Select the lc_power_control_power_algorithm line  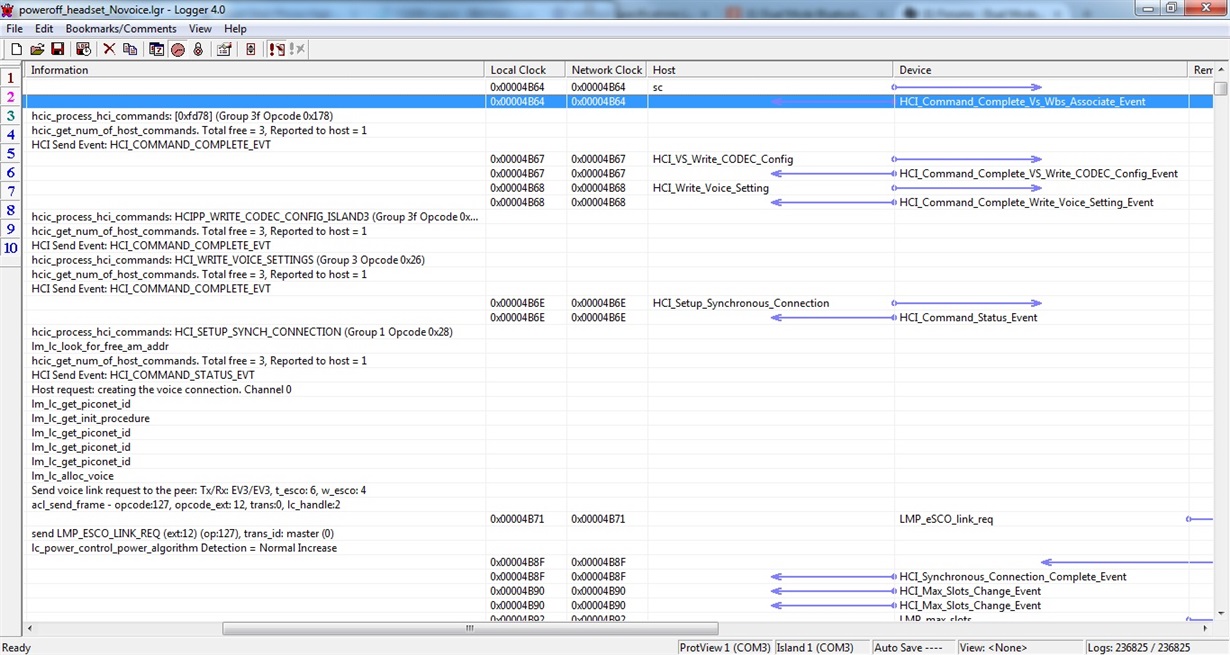pyautogui.click(x=184, y=548)
